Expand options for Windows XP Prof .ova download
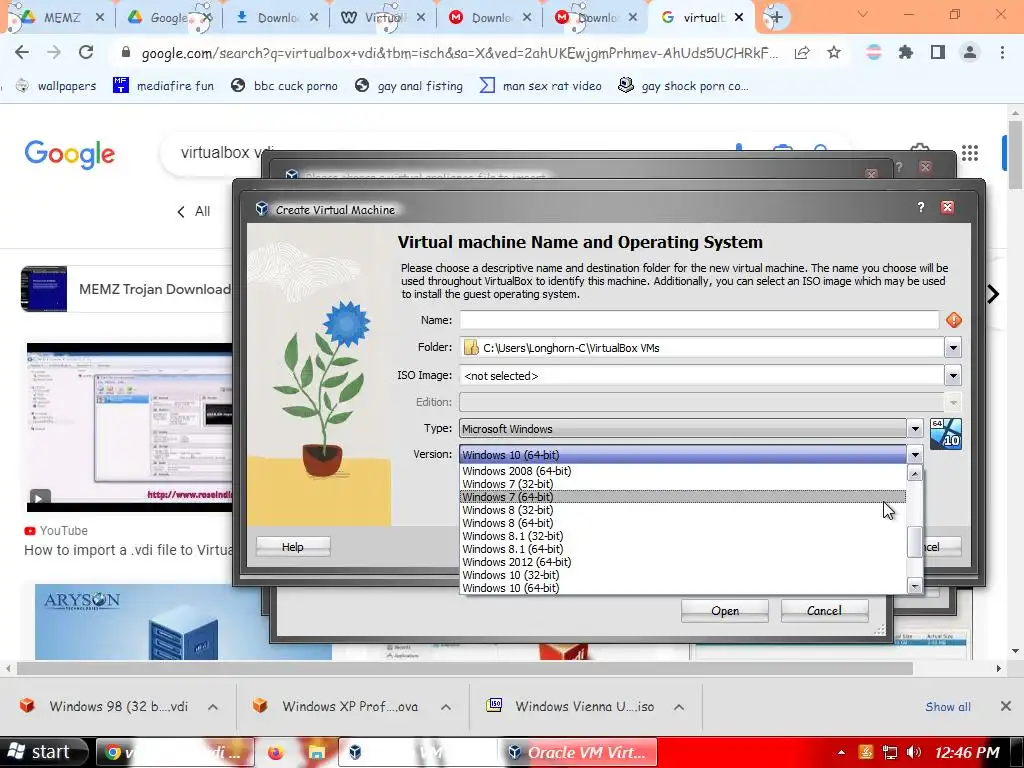1024x768 pixels. [x=445, y=707]
